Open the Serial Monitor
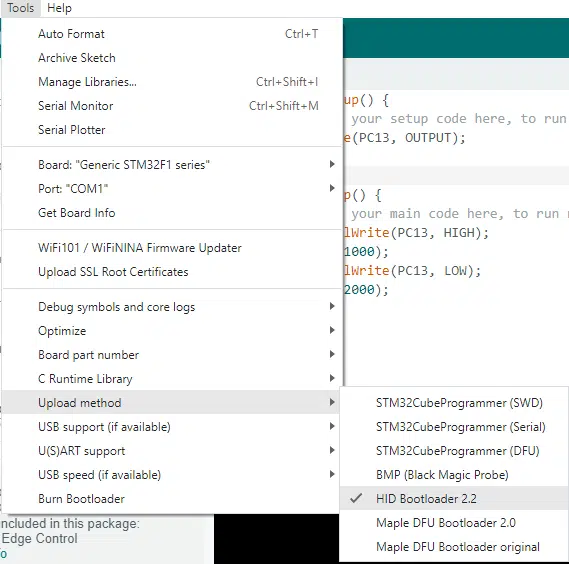This screenshot has width=569, height=564. [x=172, y=106]
